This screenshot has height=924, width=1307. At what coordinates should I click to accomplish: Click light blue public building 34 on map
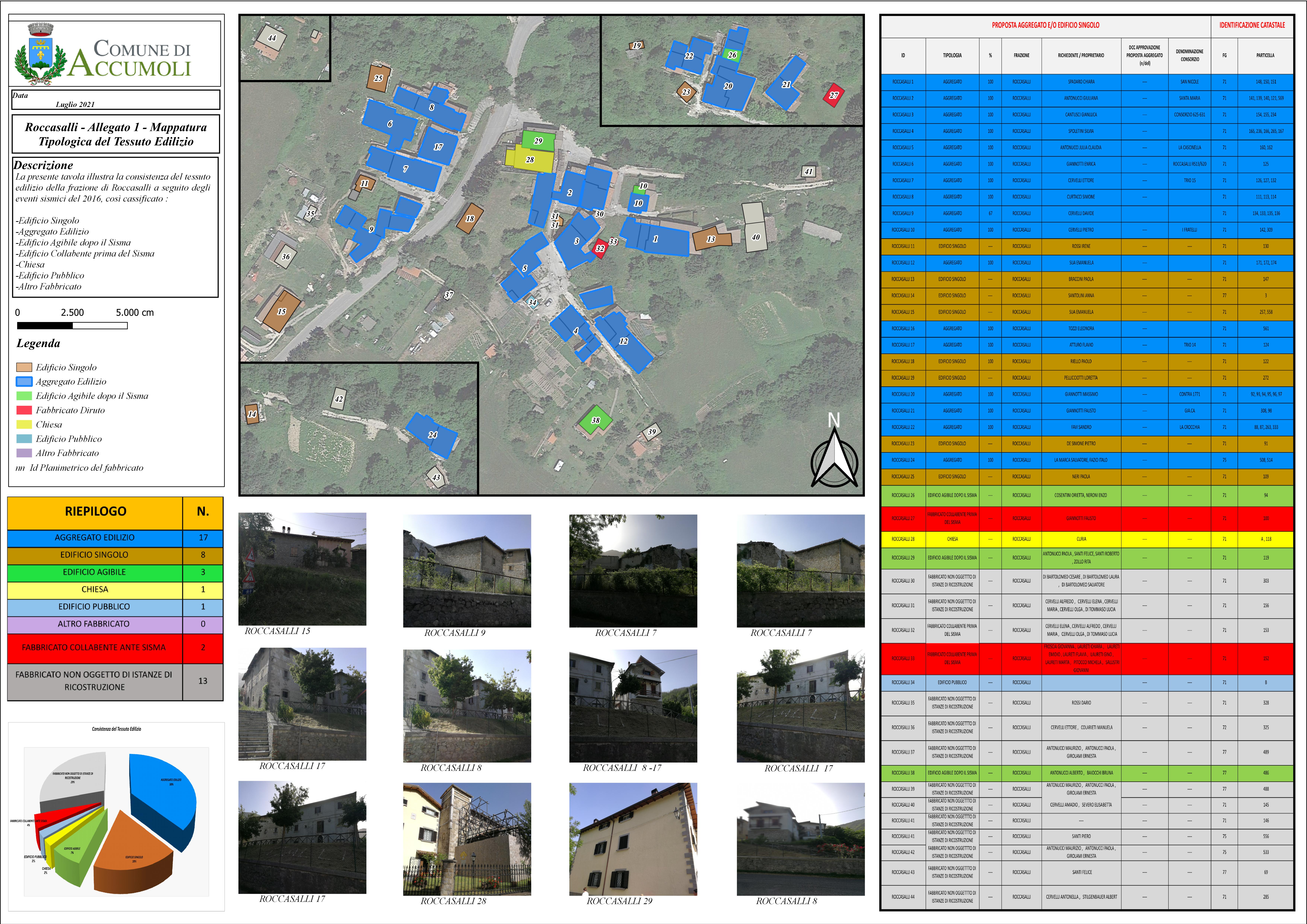pyautogui.click(x=532, y=303)
